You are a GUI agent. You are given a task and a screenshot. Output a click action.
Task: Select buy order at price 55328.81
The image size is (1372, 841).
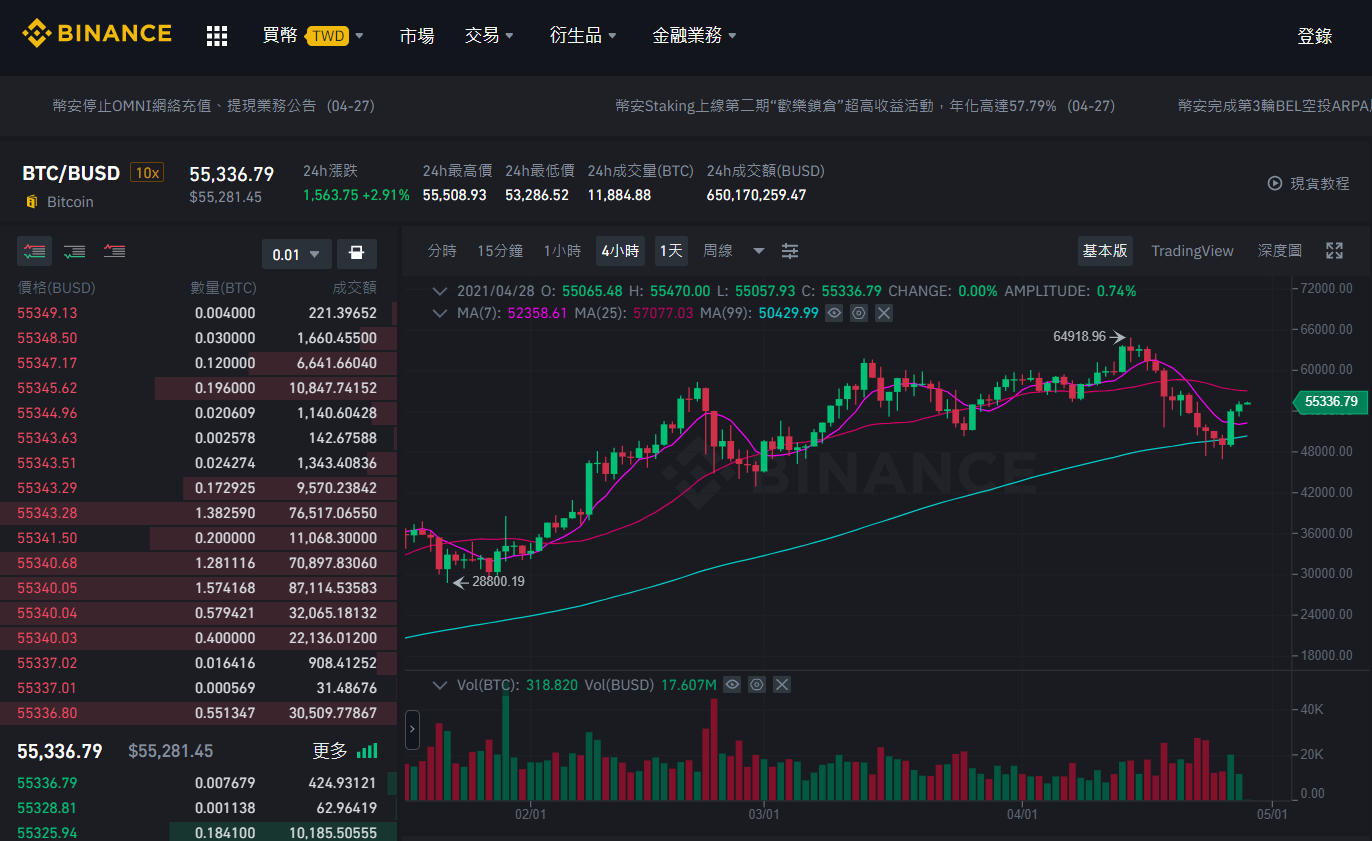pyautogui.click(x=198, y=808)
